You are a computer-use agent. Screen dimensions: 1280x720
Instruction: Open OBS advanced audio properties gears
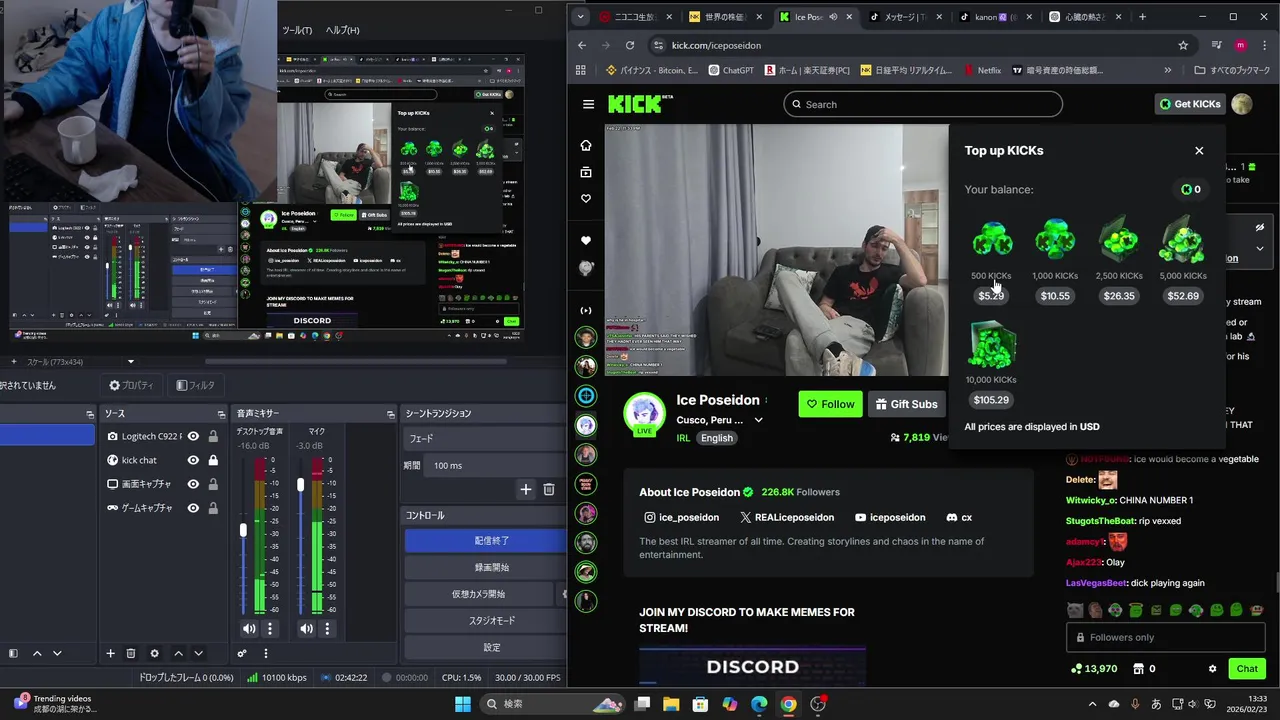[x=242, y=654]
